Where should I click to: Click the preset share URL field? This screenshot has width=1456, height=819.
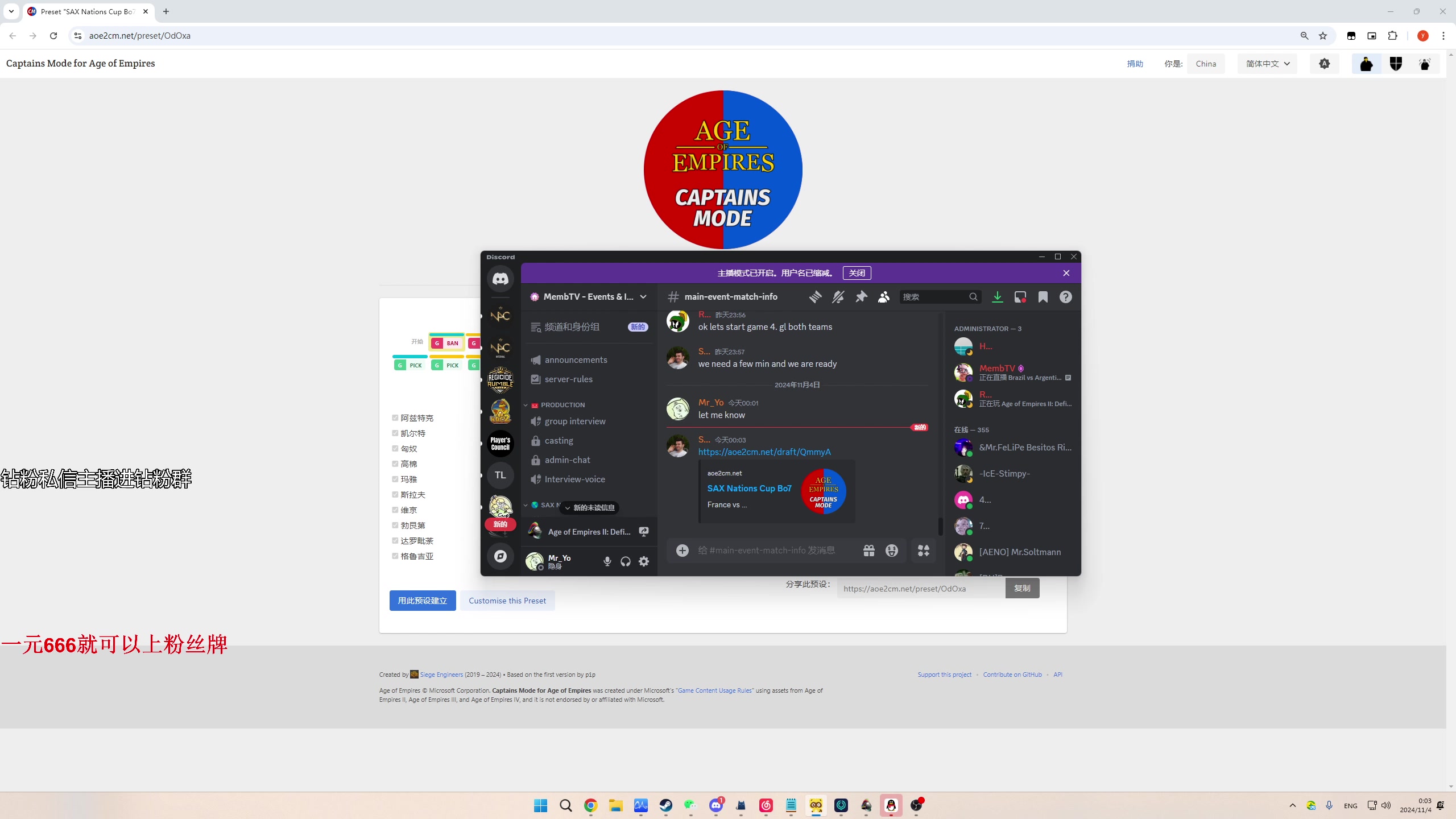(921, 589)
